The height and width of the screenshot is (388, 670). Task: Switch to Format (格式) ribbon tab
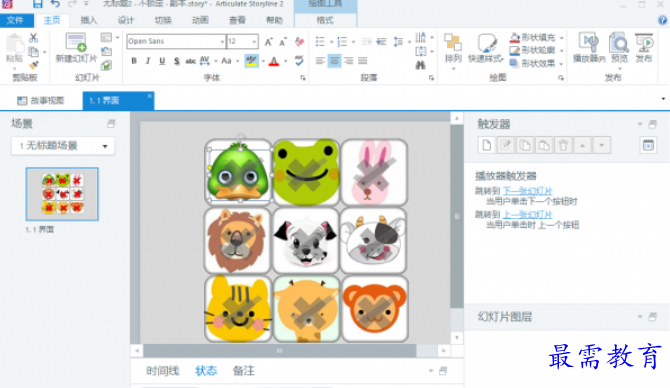click(x=325, y=20)
